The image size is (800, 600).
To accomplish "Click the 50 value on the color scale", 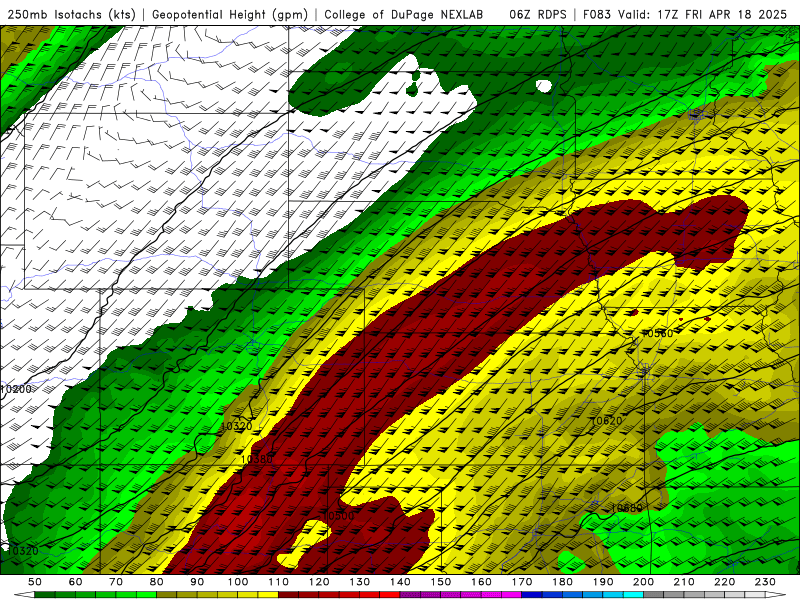I will click(35, 582).
